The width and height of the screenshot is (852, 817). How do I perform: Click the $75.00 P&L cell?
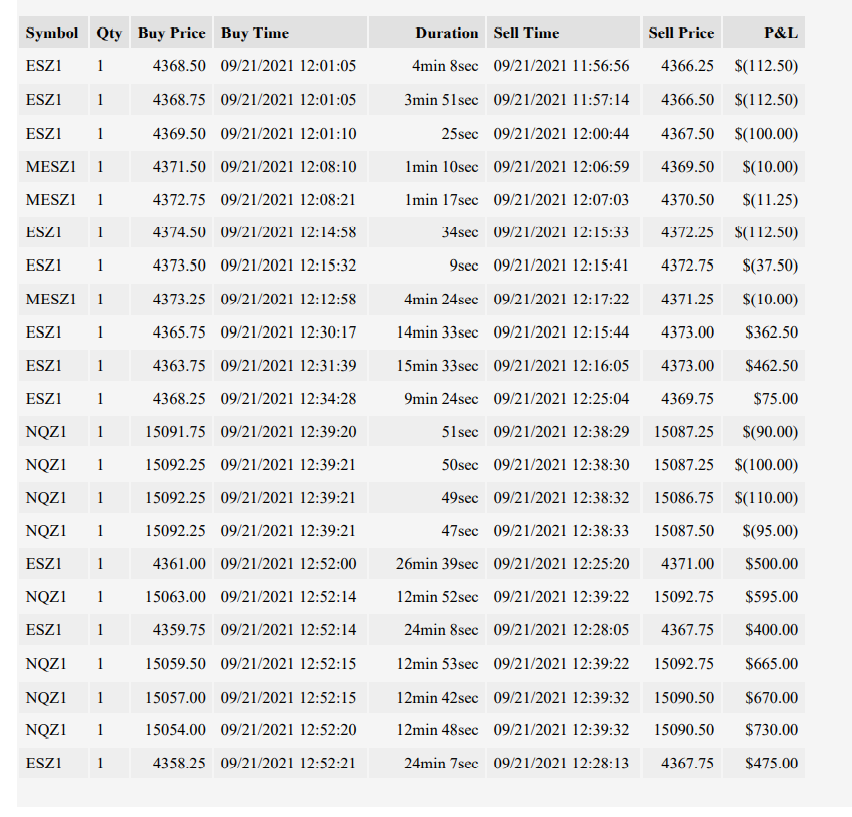[763, 399]
